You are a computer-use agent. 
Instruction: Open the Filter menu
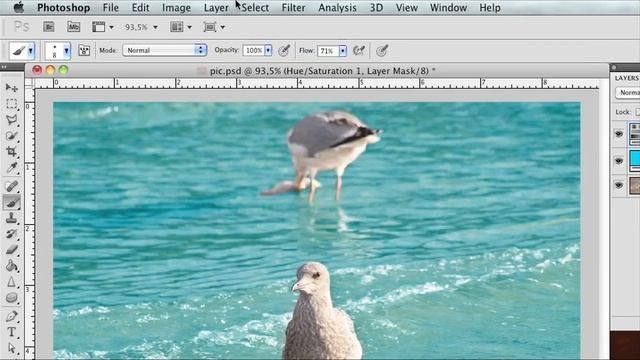tap(293, 8)
